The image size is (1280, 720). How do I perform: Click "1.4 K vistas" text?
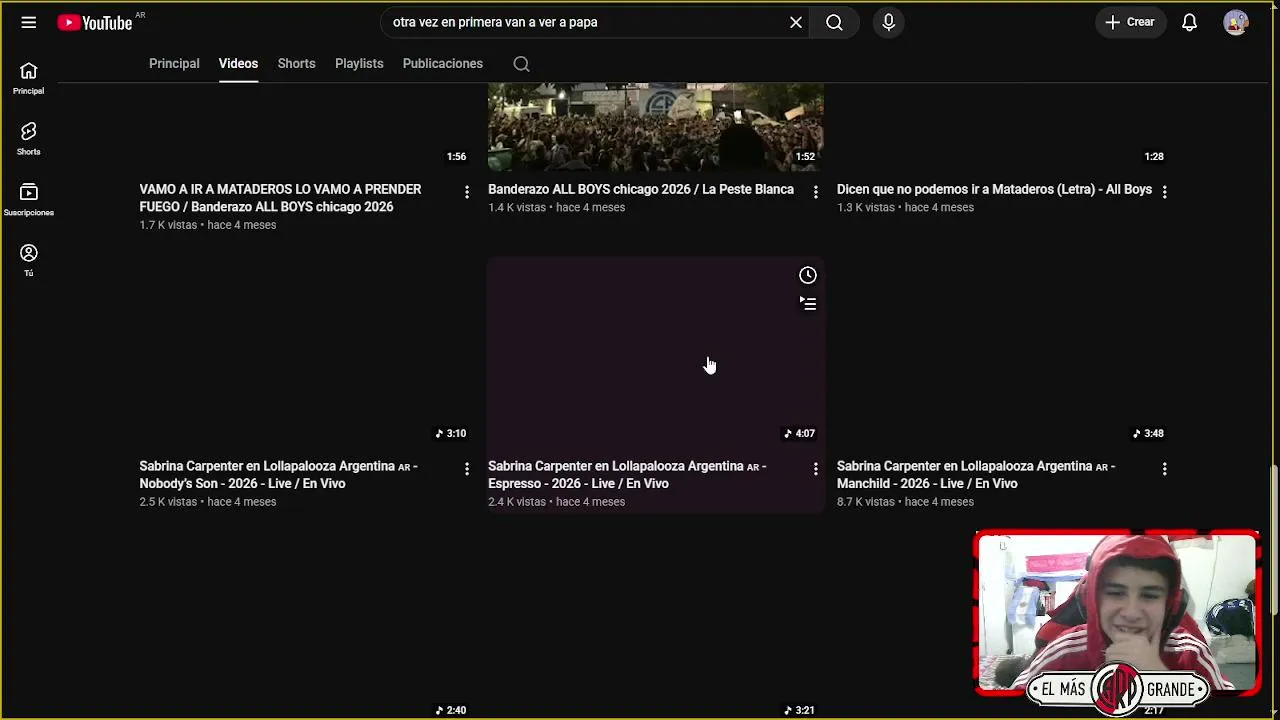click(x=517, y=207)
